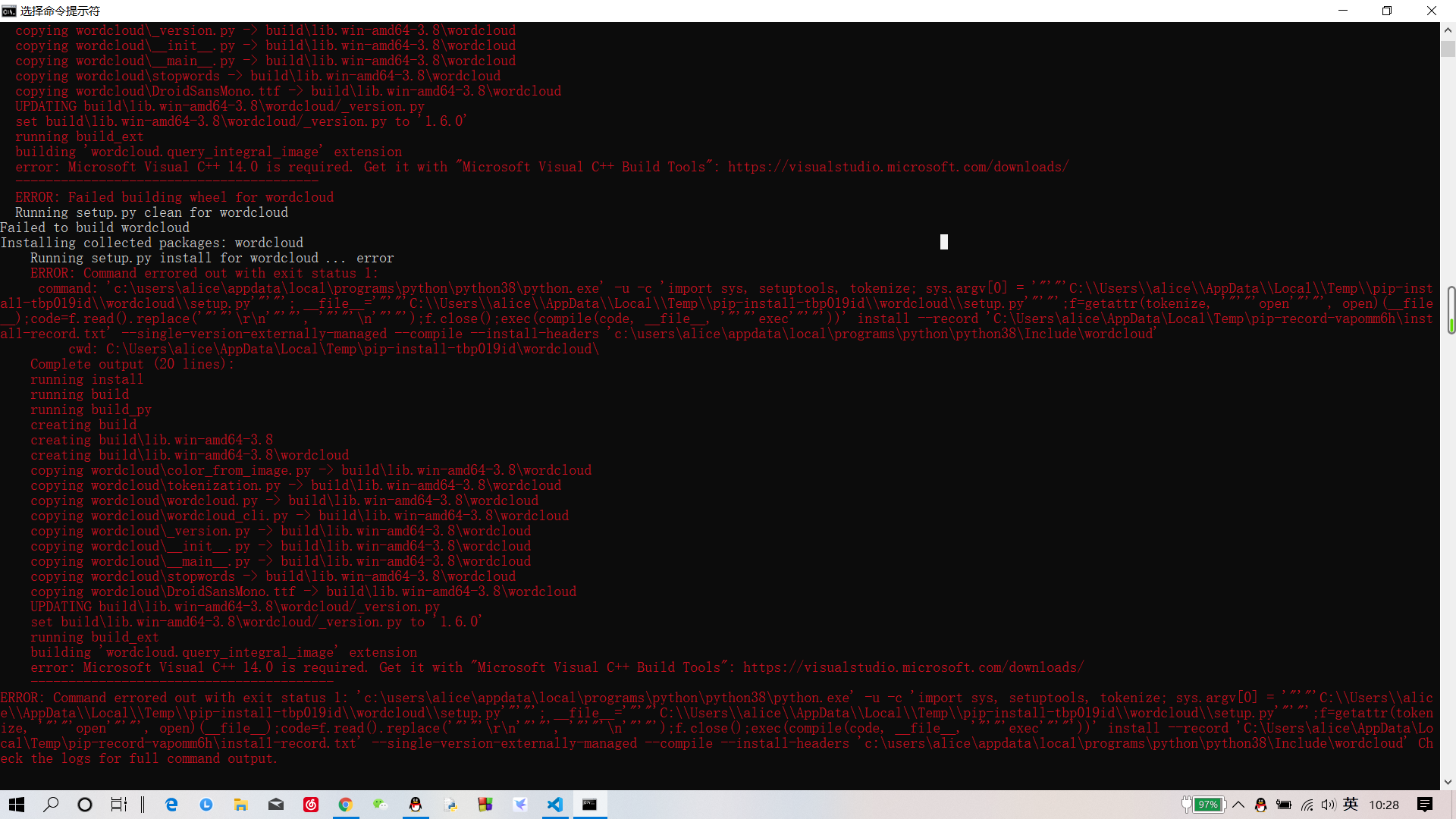This screenshot has height=819, width=1456.
Task: Open NetEase Cloud Music red icon
Action: coord(311,805)
